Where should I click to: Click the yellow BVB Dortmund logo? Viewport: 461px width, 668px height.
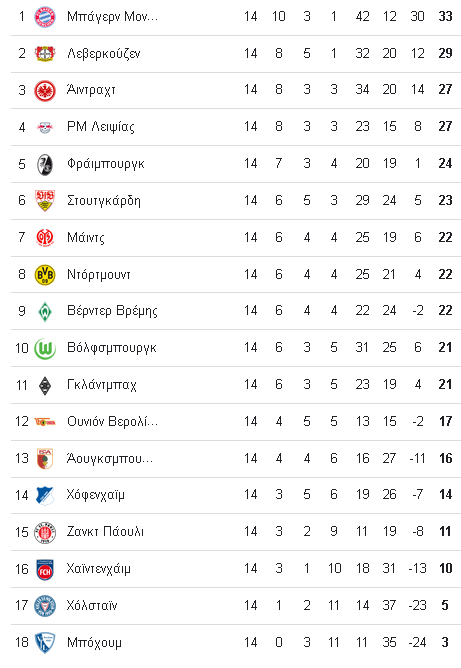click(45, 274)
